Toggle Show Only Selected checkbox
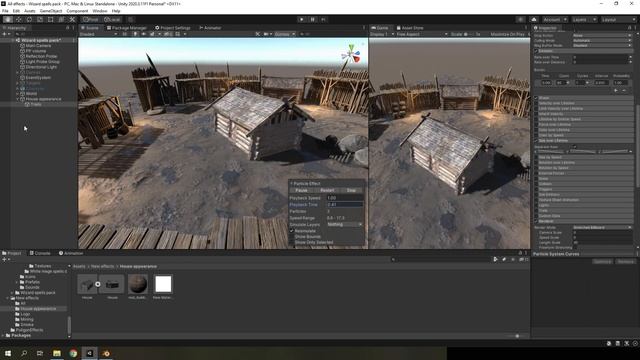This screenshot has width=640, height=360. point(292,242)
